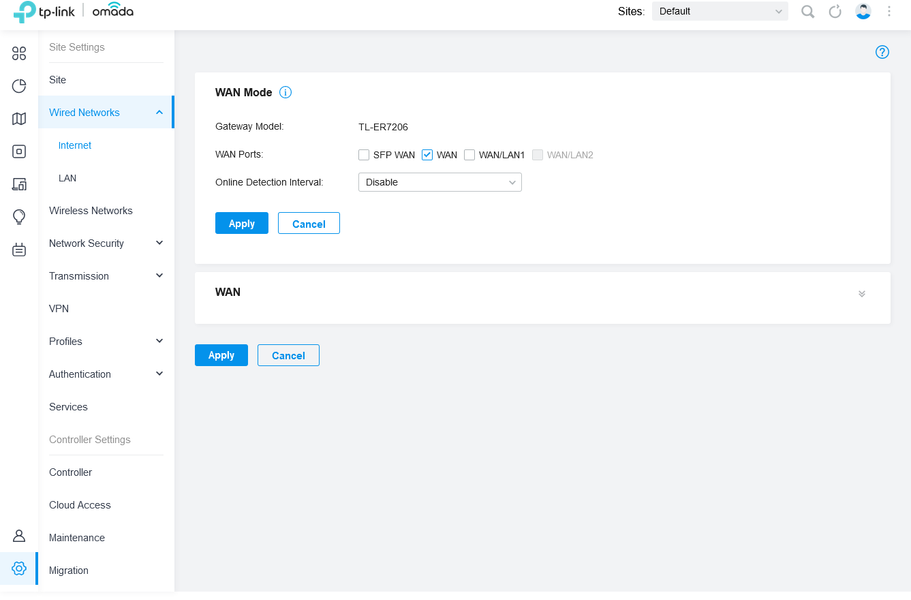Open the Map icon in the left rail
Screen dimensions: 911x600
[19, 118]
